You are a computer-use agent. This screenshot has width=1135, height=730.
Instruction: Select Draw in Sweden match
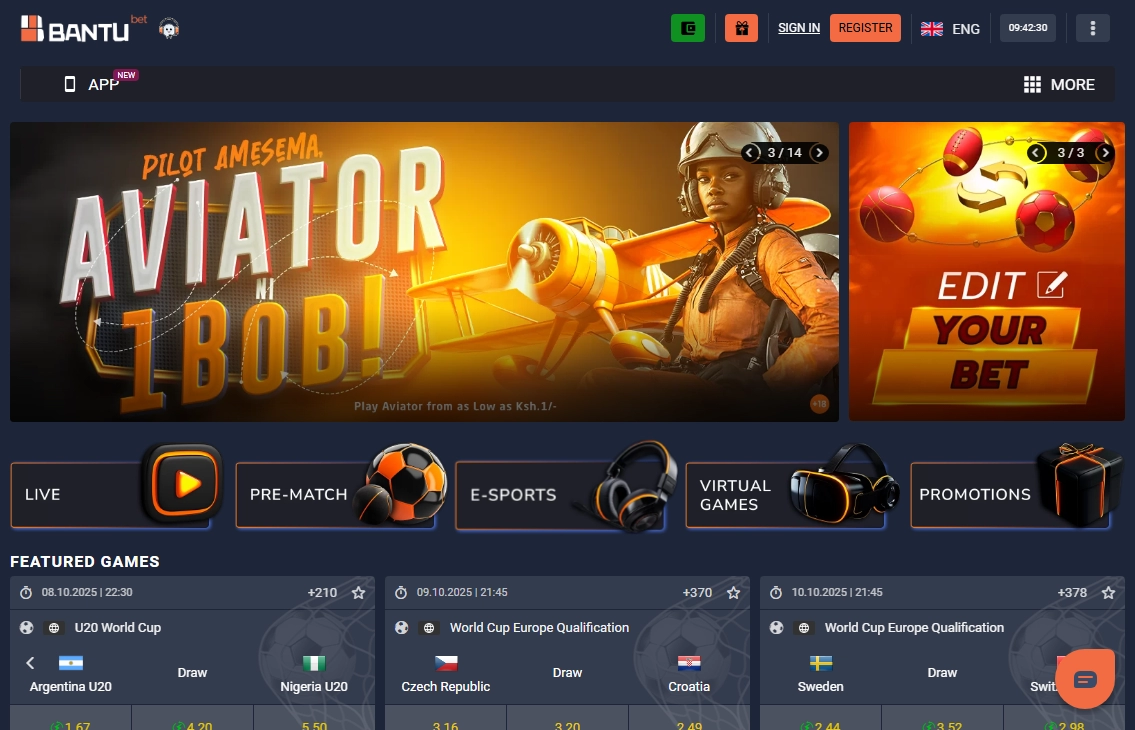point(942,673)
